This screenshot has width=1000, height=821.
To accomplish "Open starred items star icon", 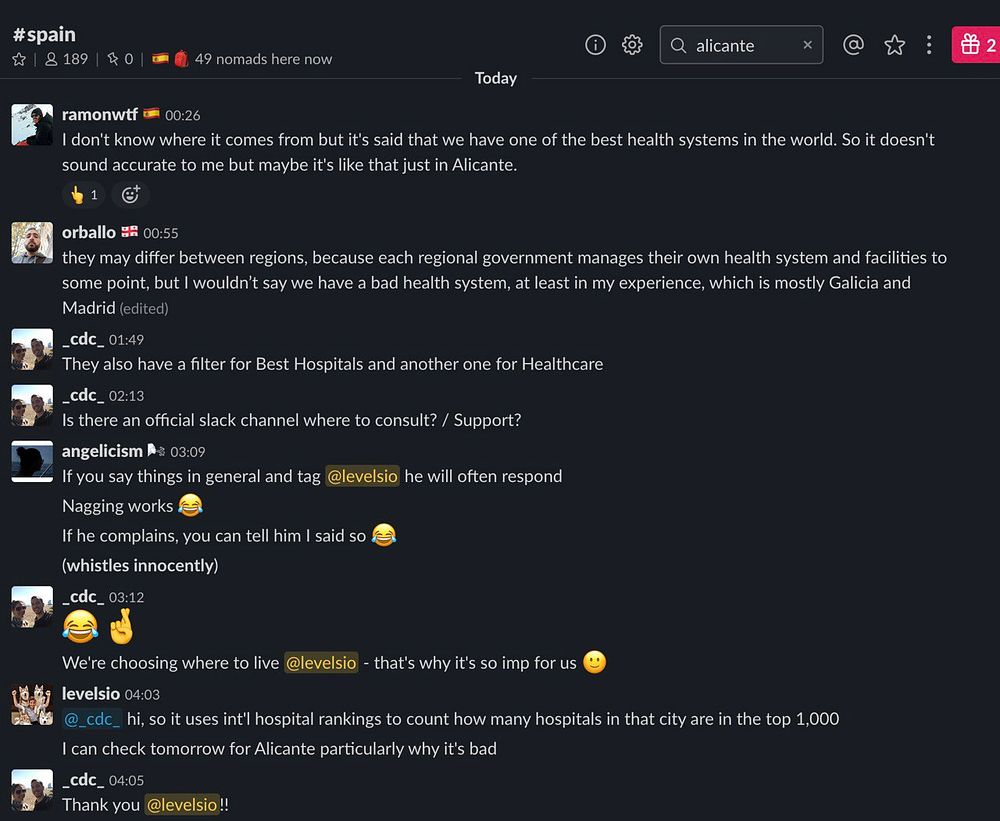I will 894,45.
